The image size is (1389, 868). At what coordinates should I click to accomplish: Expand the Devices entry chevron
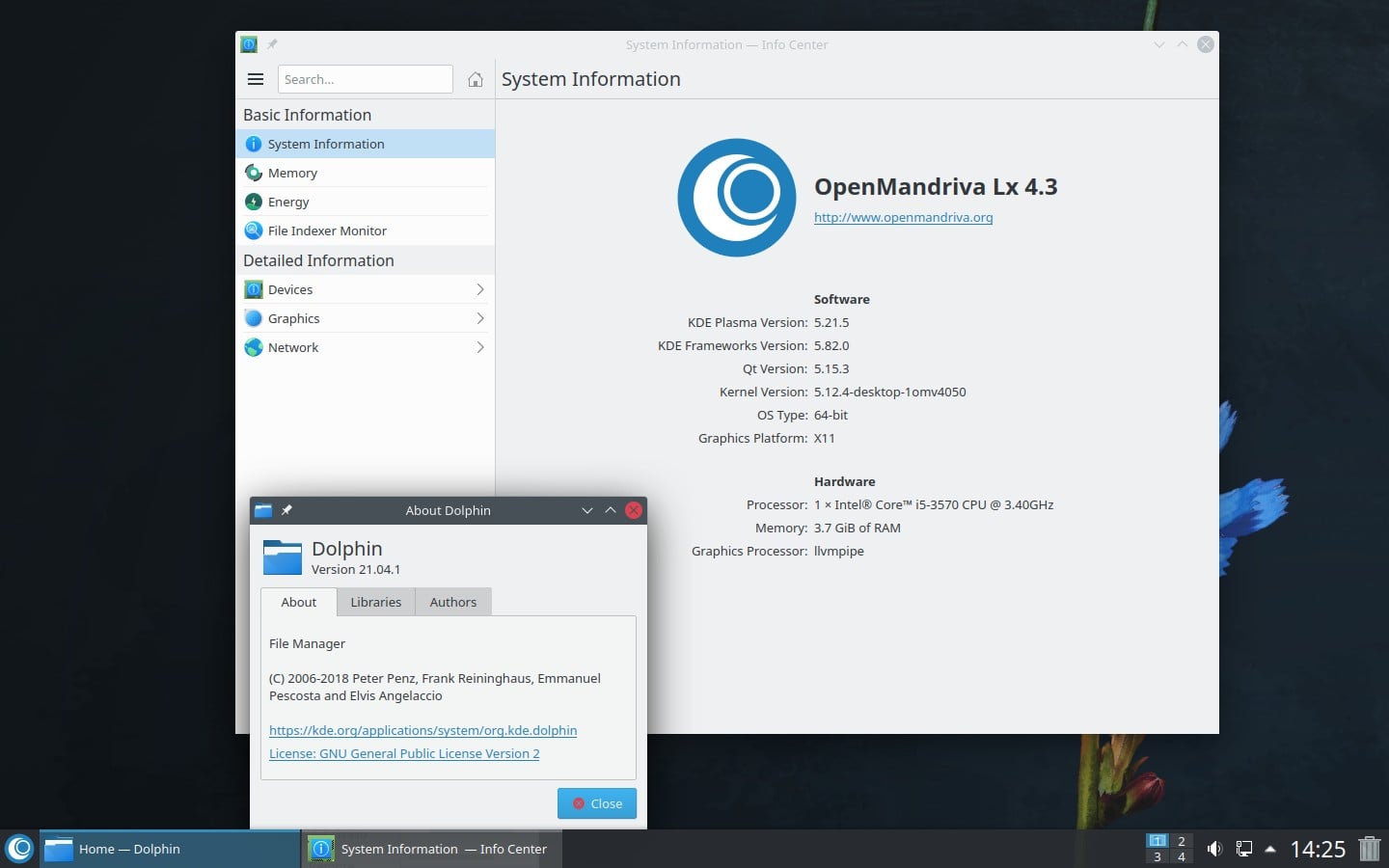click(479, 289)
